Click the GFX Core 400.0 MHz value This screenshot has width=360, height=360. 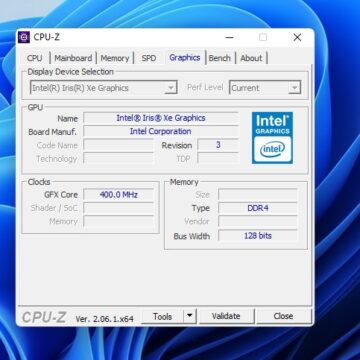[x=118, y=195]
